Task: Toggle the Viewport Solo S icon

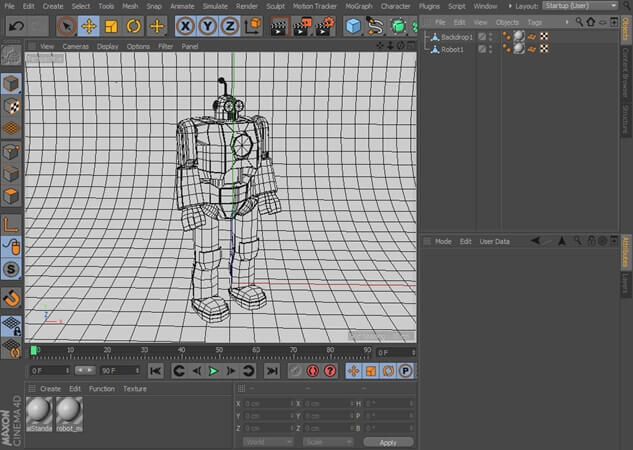Action: pos(11,269)
